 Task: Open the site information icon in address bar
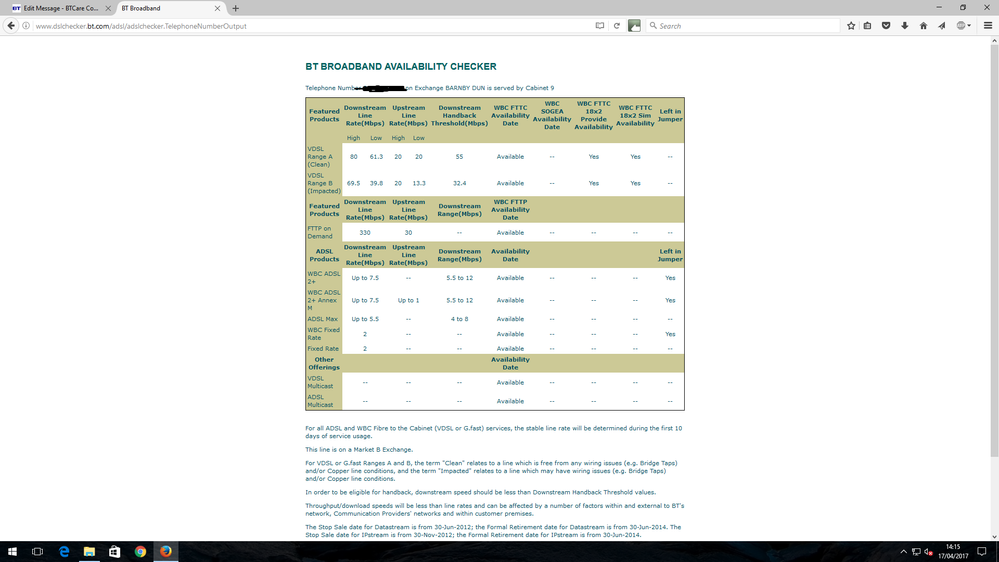[26, 26]
